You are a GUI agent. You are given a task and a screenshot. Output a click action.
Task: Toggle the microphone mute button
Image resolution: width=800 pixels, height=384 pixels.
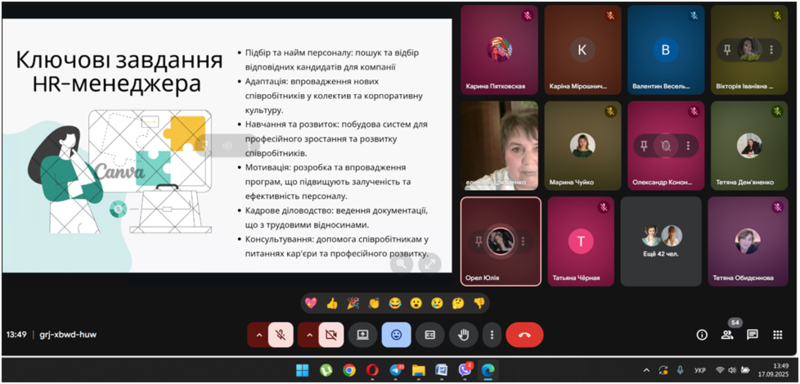pyautogui.click(x=280, y=335)
